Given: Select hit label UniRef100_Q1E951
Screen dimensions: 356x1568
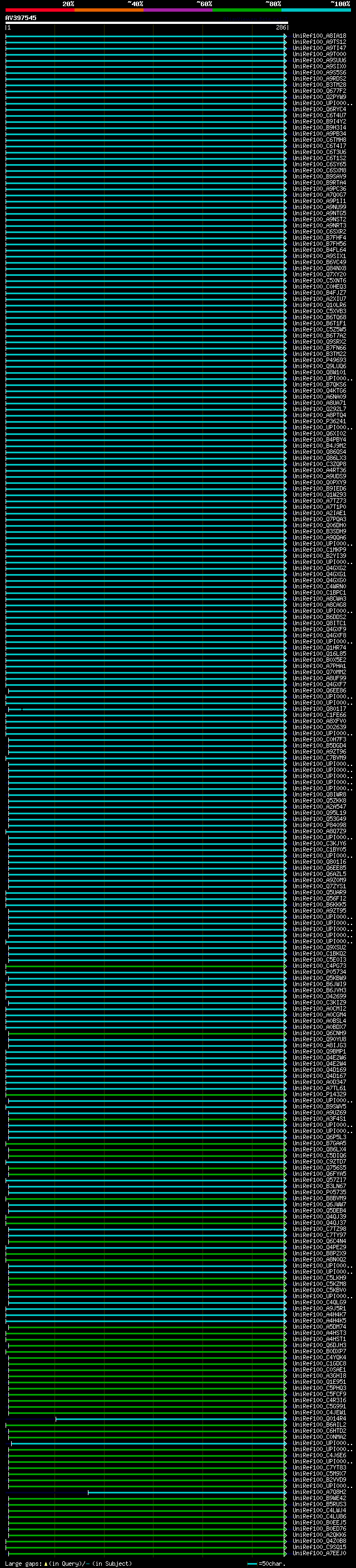Looking at the screenshot, I should pyautogui.click(x=319, y=1382).
